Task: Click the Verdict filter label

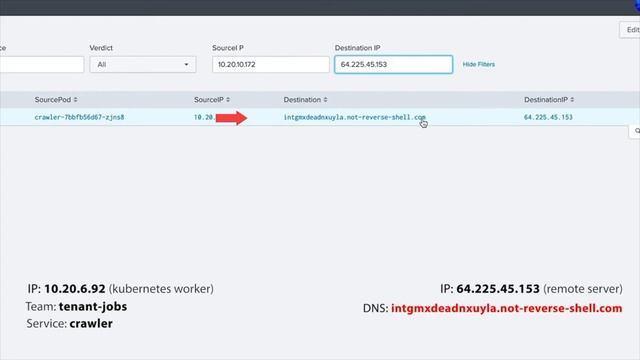Action: (101, 48)
